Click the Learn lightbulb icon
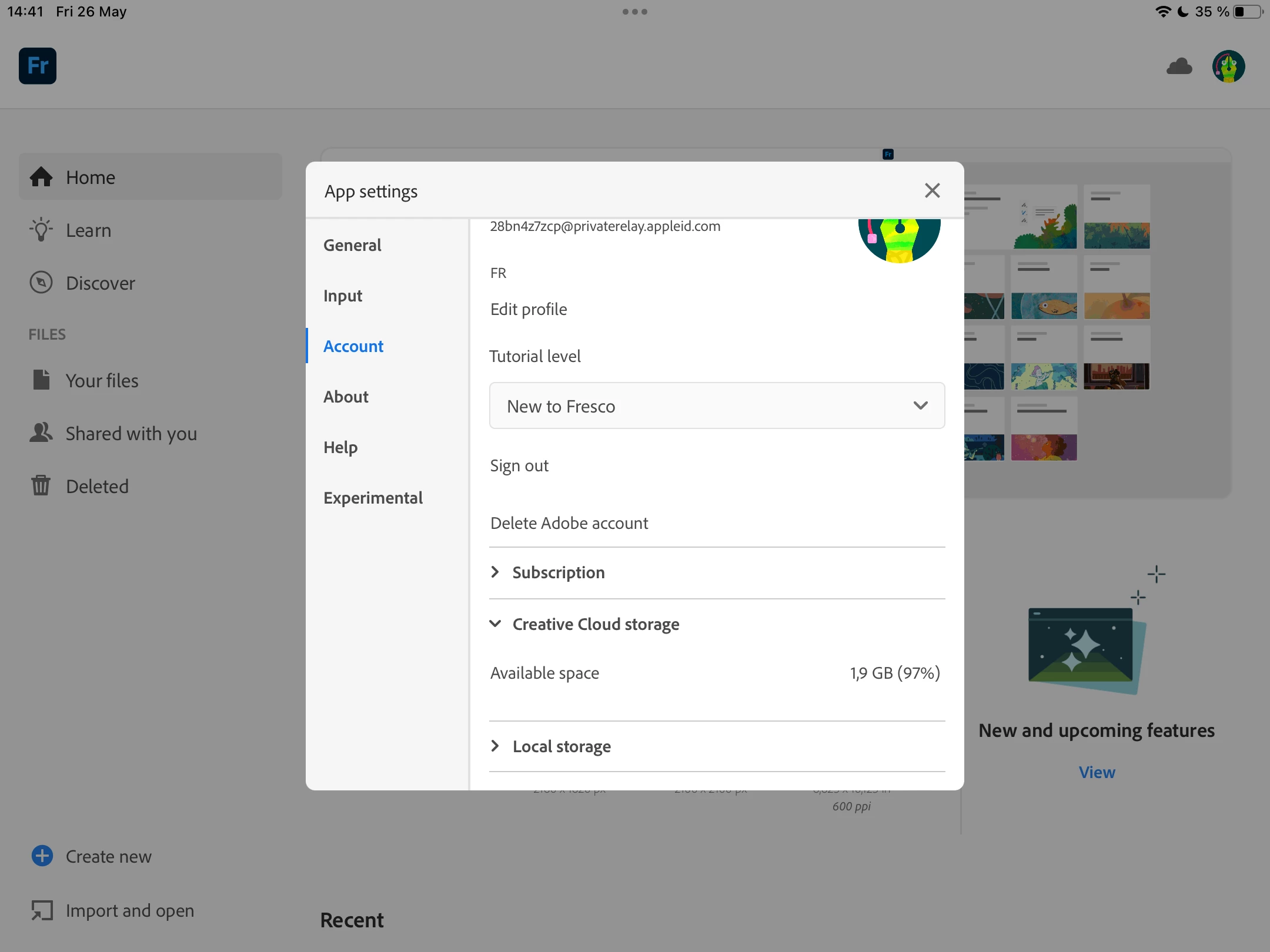 coord(41,230)
